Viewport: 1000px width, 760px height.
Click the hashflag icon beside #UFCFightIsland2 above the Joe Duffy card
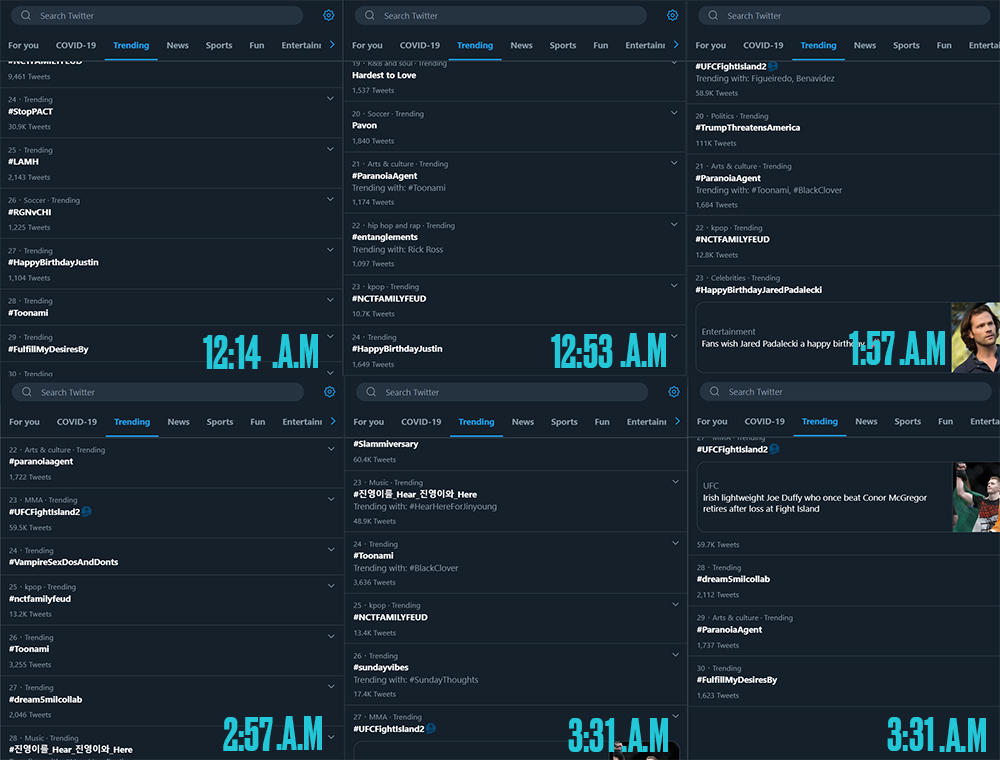[x=774, y=449]
